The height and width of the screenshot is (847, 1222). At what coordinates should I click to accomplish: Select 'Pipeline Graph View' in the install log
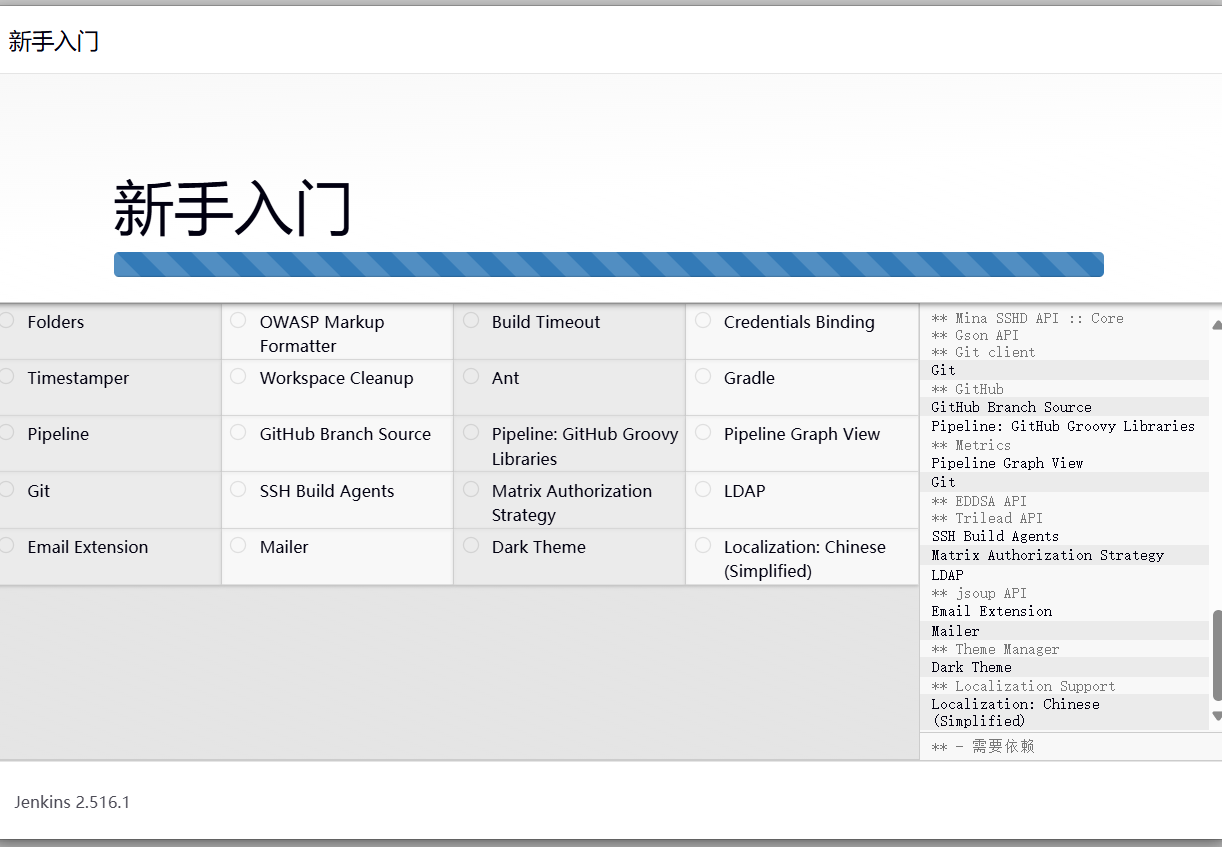pyautogui.click(x=1007, y=463)
